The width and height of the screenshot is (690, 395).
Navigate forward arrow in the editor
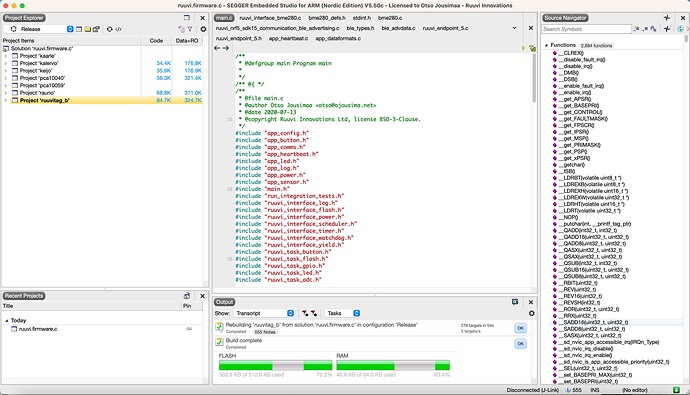tap(226, 48)
